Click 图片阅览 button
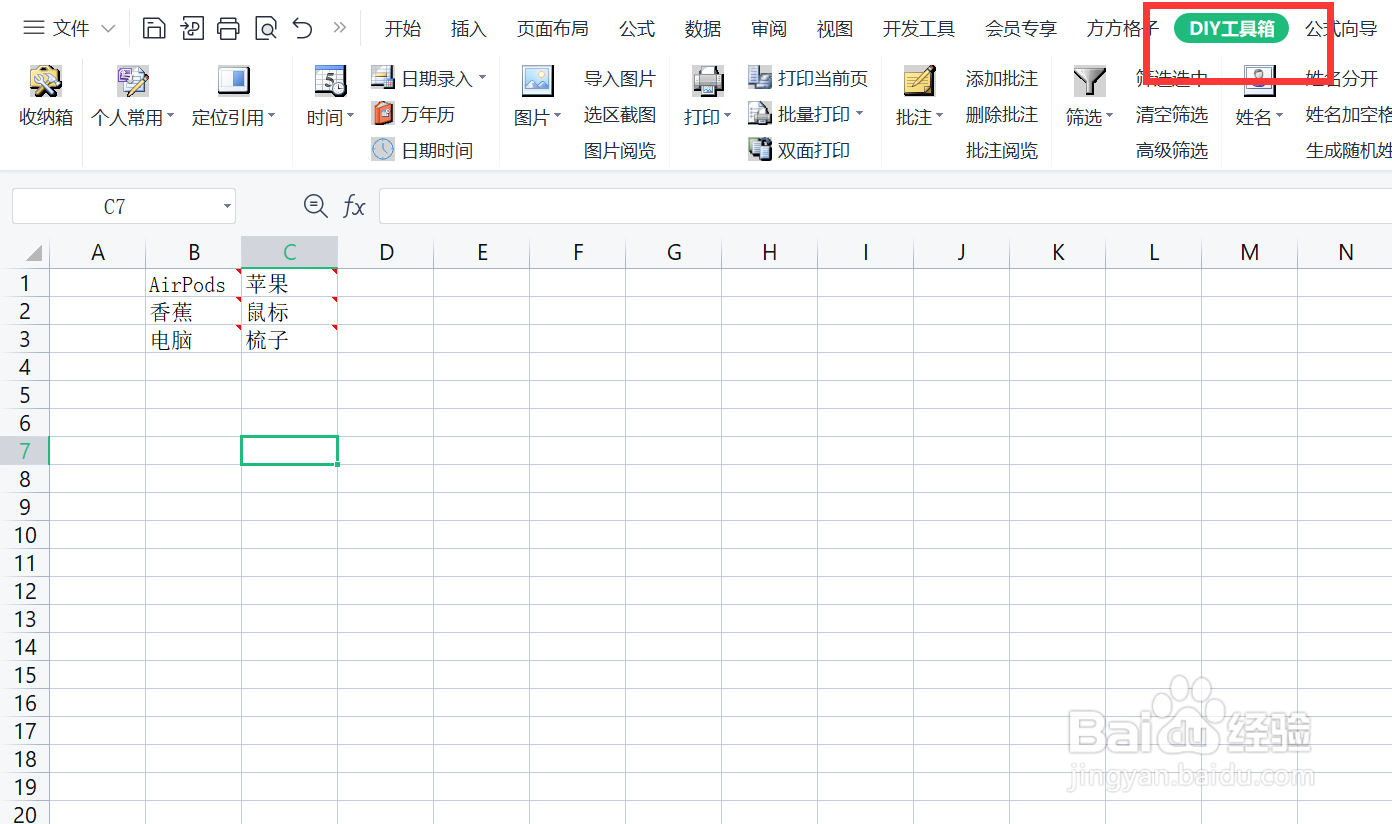 point(620,151)
